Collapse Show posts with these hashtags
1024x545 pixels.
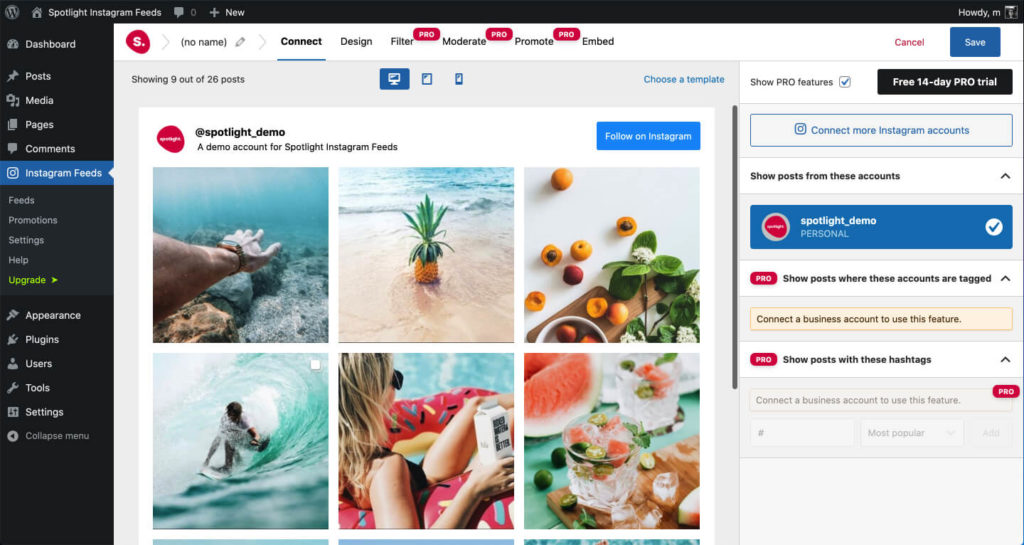1005,360
